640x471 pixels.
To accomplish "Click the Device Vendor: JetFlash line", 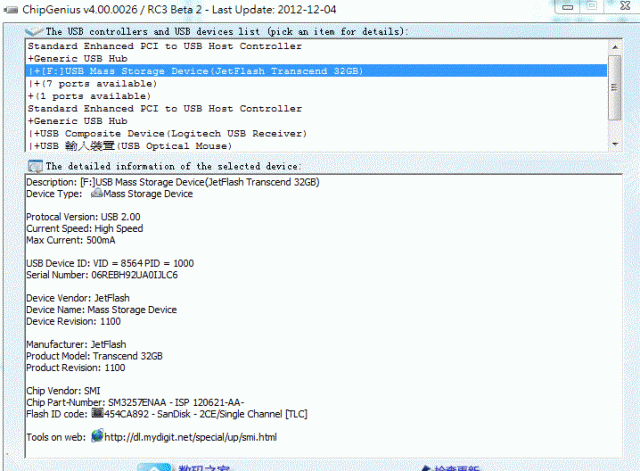I will coord(78,298).
